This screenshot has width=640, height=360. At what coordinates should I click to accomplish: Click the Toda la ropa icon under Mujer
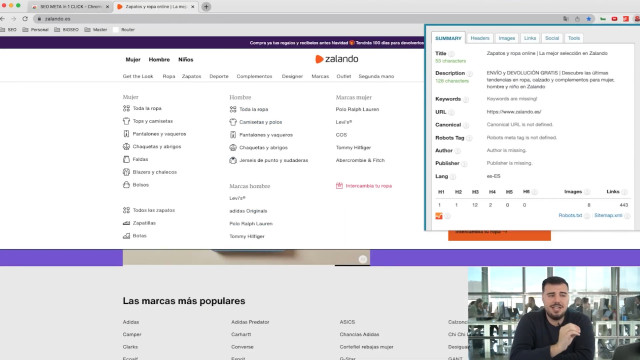(x=126, y=108)
